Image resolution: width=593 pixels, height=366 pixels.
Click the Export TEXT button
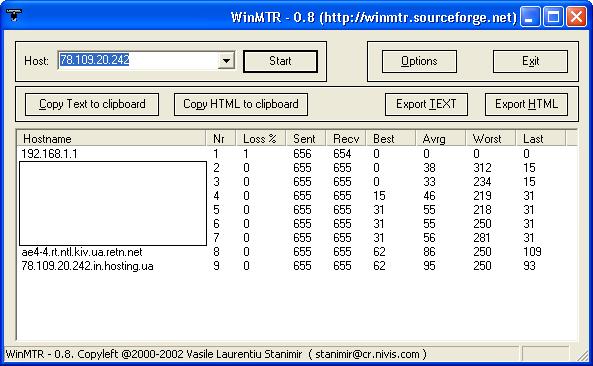[426, 104]
